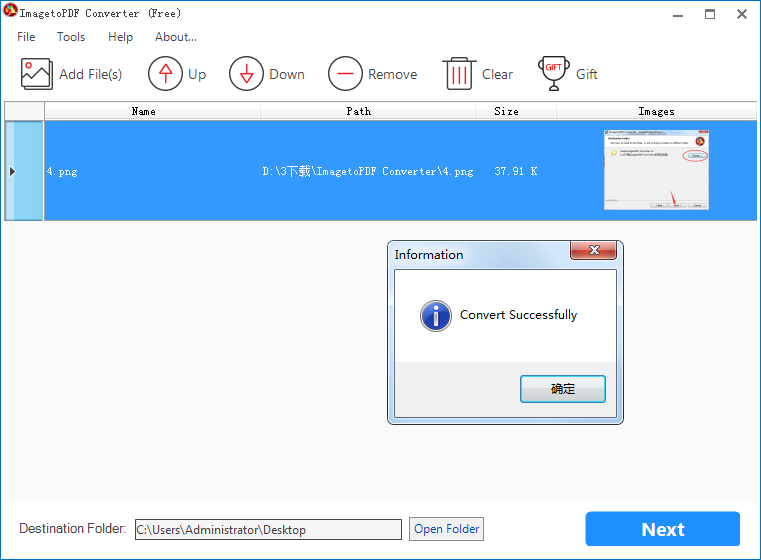This screenshot has width=761, height=560.
Task: Click the blue information icon in dialog
Action: pos(435,316)
